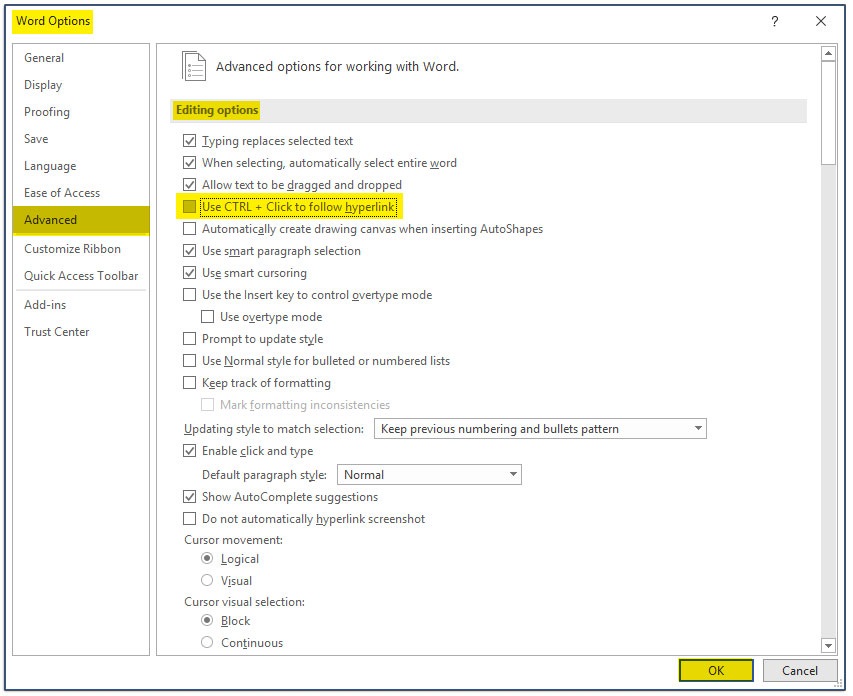The image size is (853, 696).
Task: Close the Word Options dialog
Action: coord(821,21)
